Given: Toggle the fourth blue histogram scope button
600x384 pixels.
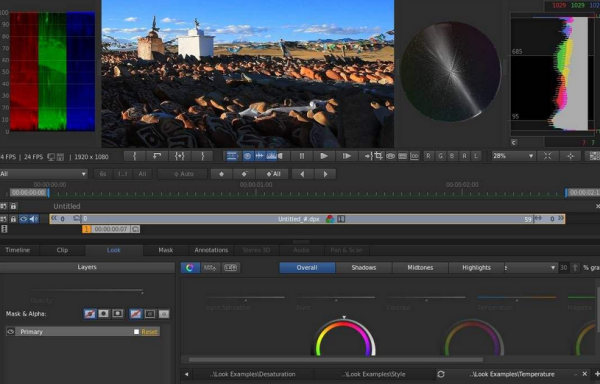Looking at the screenshot, I should click(271, 156).
